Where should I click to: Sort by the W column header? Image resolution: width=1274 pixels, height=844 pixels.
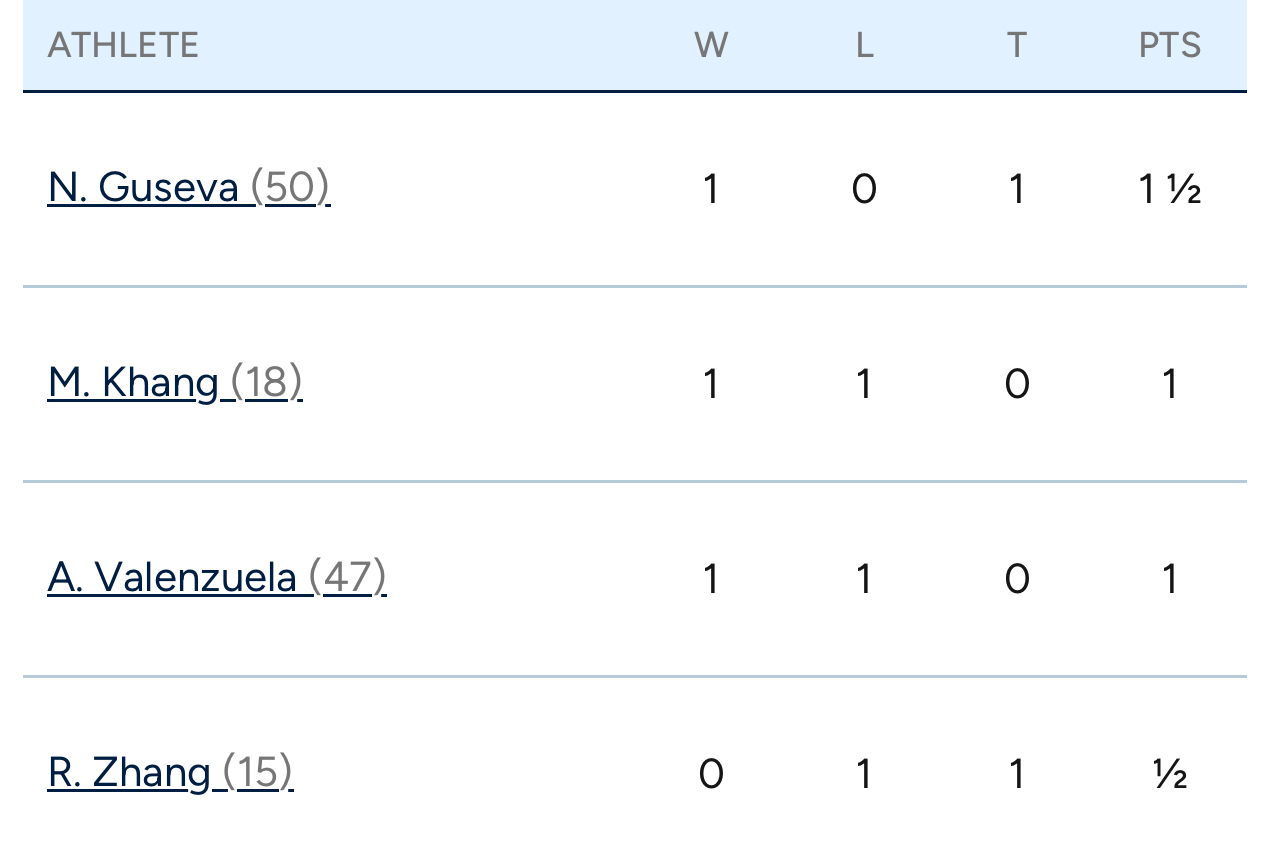point(711,45)
